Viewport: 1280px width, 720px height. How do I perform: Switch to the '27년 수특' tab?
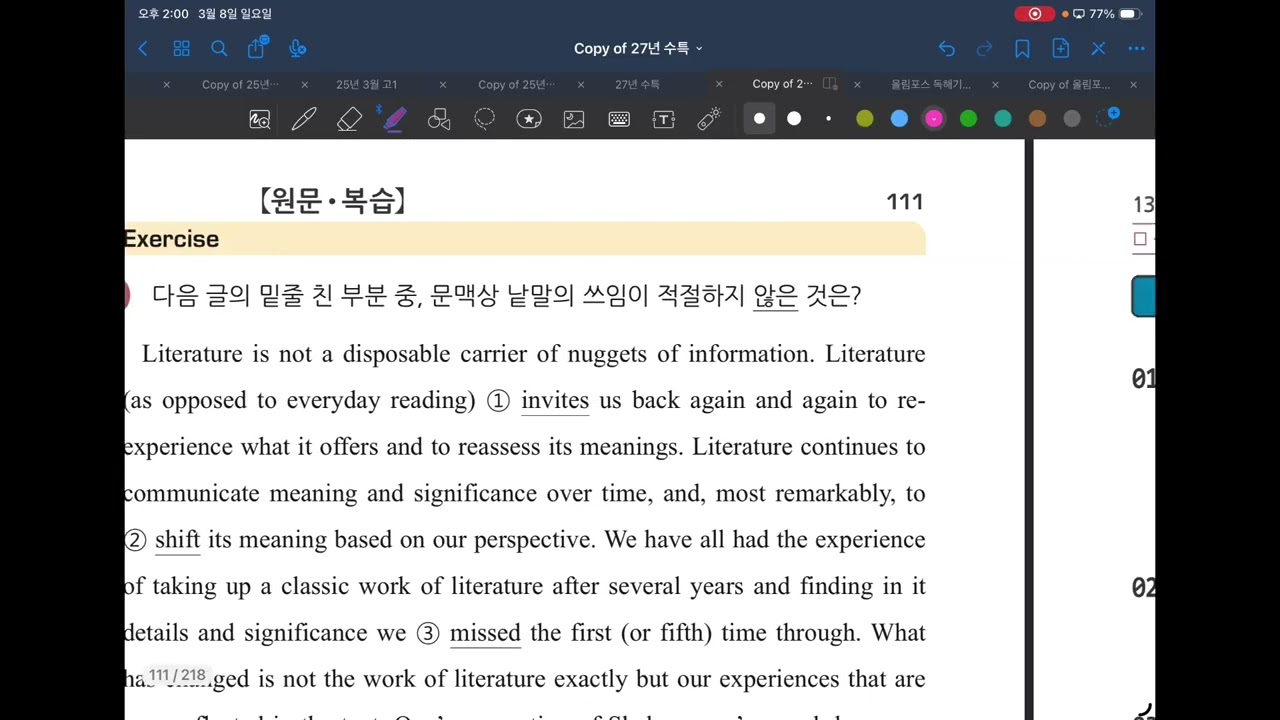coord(637,85)
